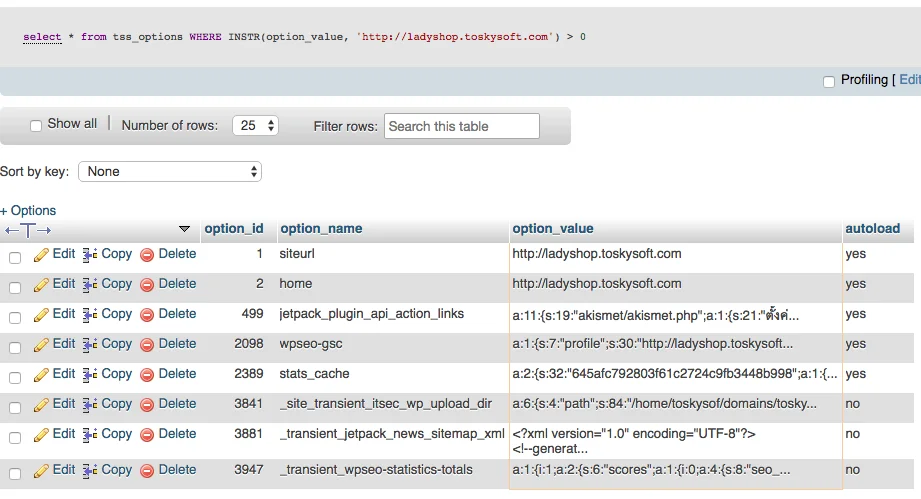
Task: Click pencil Edit icon for jetpack_plugin_api_action_links row
Action: 41,315
